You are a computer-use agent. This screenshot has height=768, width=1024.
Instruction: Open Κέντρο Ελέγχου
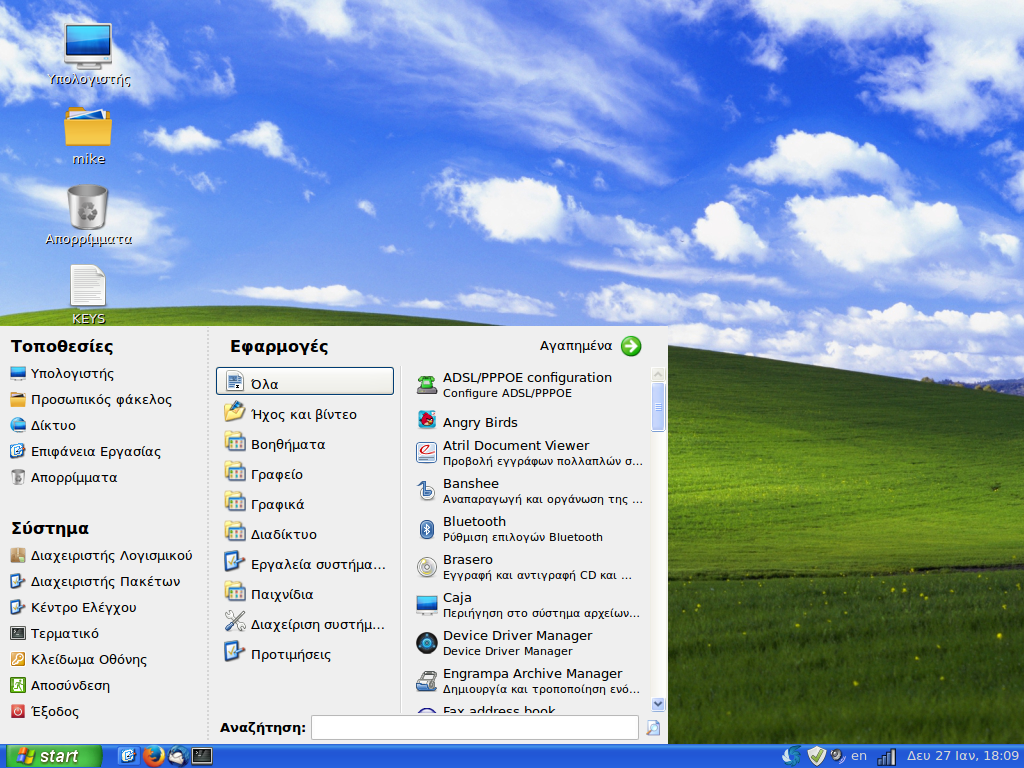tap(74, 607)
